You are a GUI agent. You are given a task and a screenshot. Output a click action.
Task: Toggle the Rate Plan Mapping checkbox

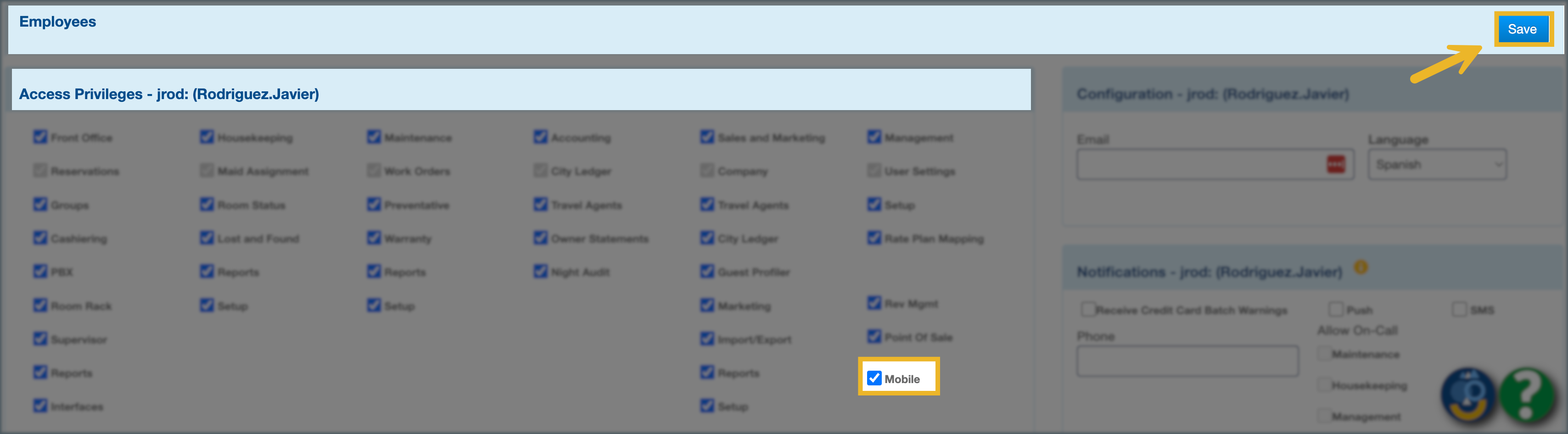coord(874,238)
